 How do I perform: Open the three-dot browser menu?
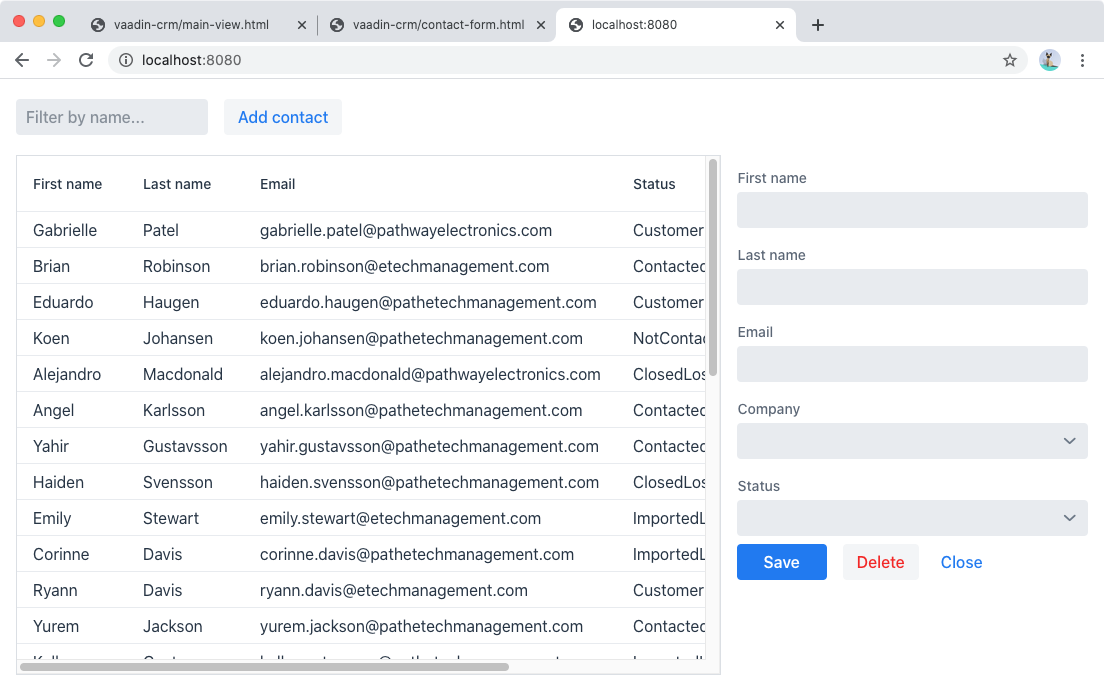click(1083, 60)
